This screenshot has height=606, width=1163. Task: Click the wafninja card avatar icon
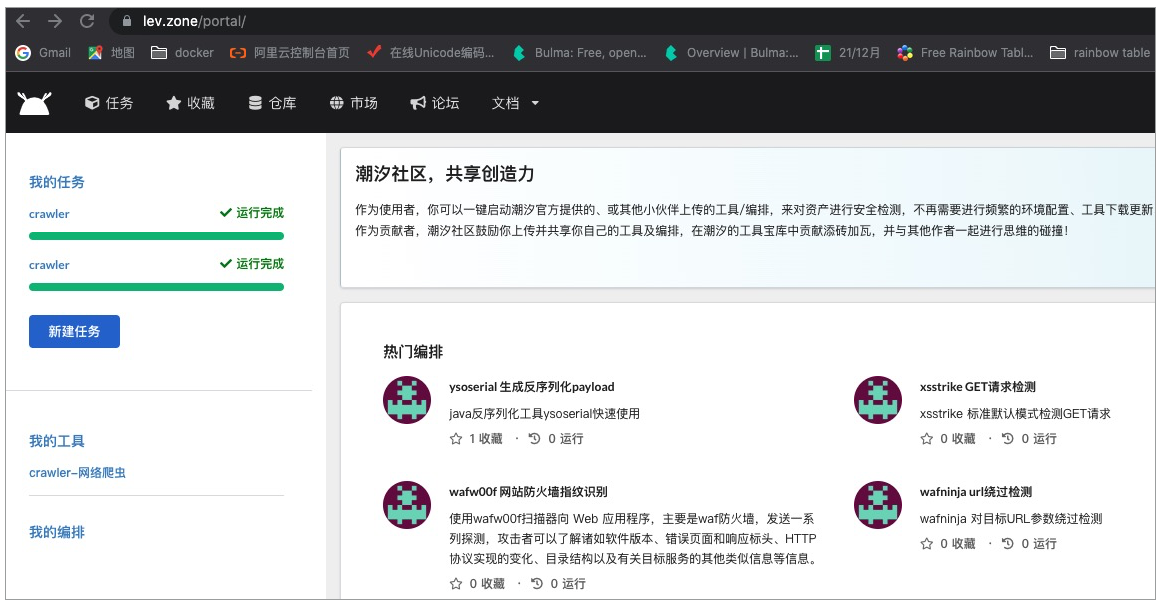point(877,504)
